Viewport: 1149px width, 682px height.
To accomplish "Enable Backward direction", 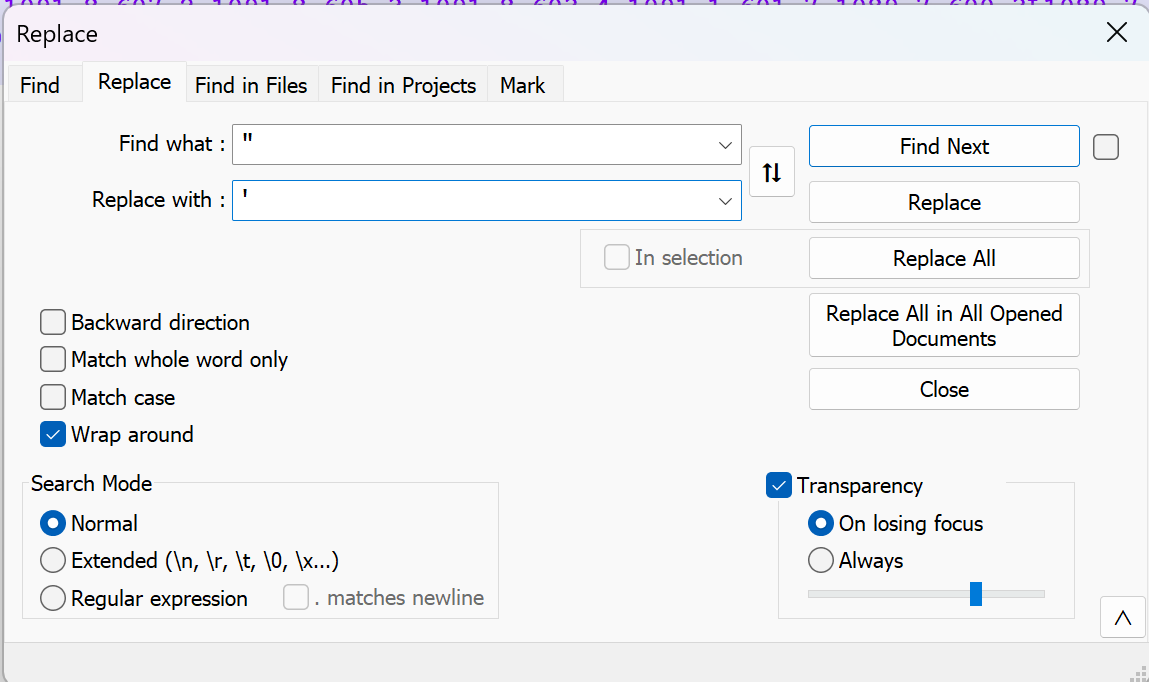I will 52,322.
